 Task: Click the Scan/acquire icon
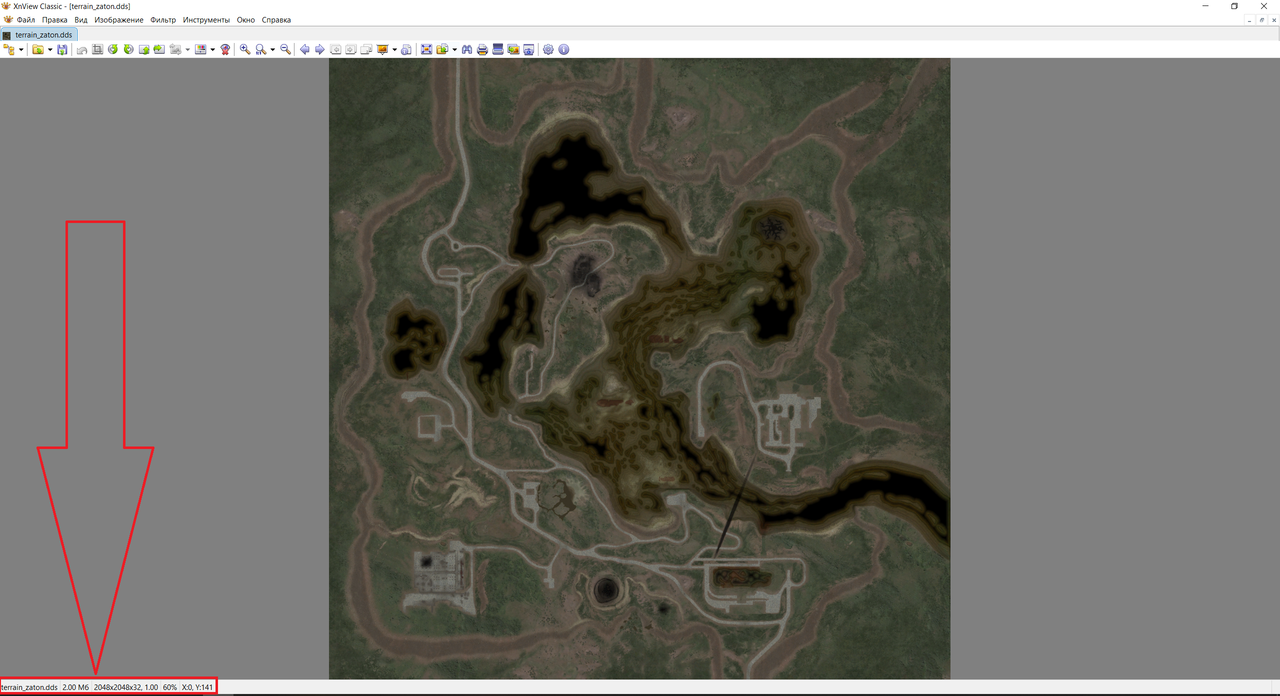coord(498,49)
